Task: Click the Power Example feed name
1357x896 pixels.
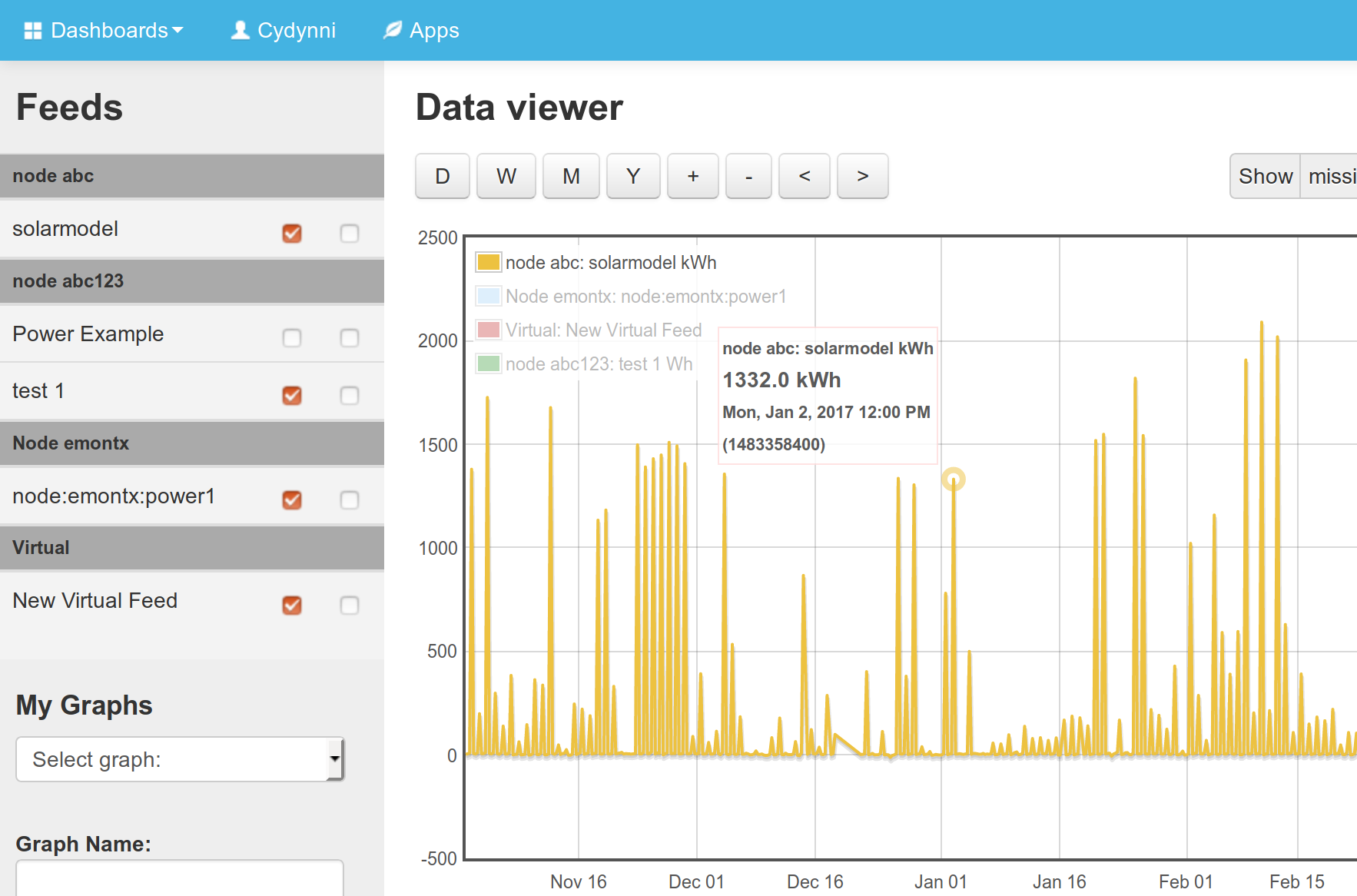Action: [x=88, y=334]
